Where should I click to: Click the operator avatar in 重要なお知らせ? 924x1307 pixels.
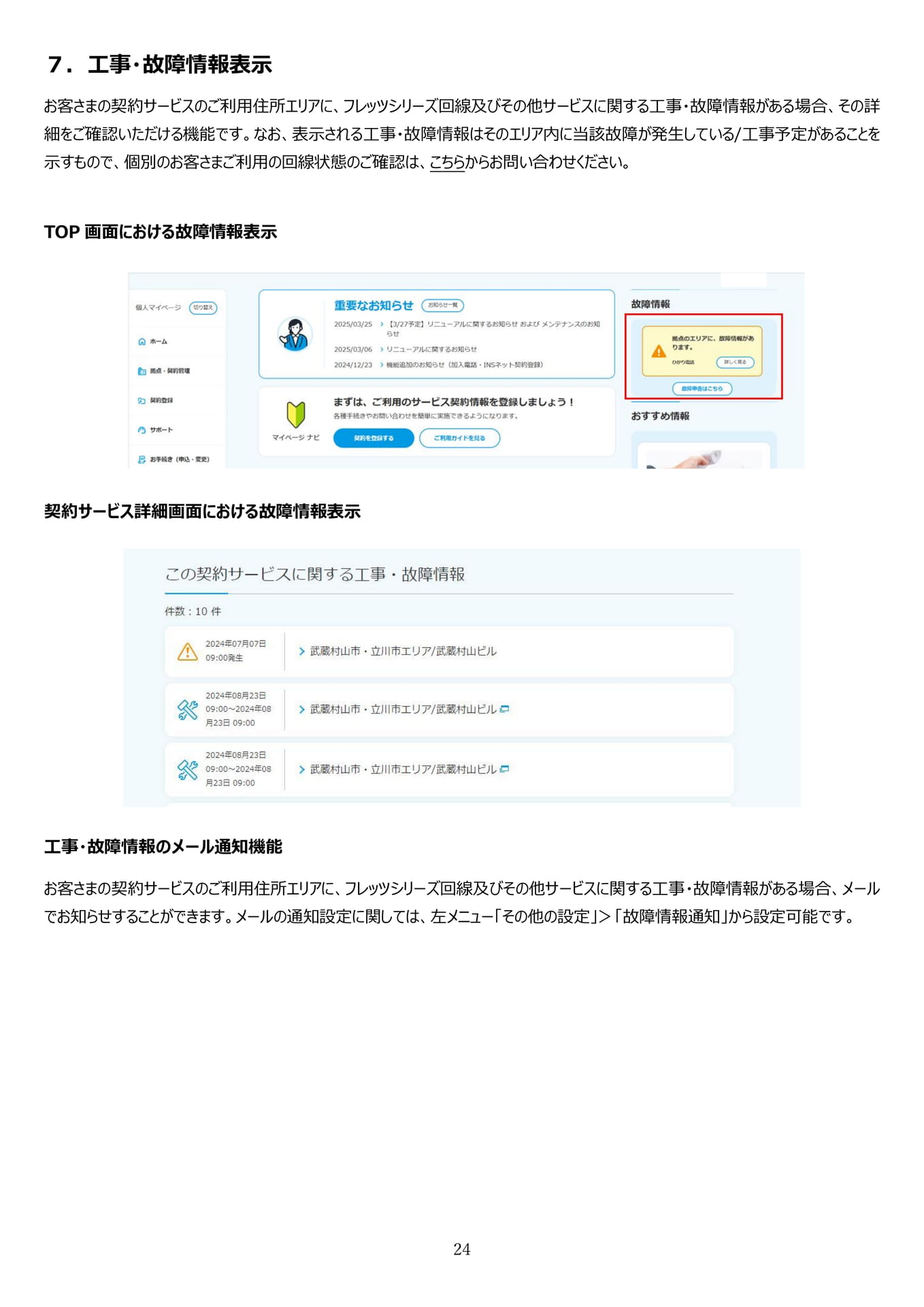click(295, 334)
